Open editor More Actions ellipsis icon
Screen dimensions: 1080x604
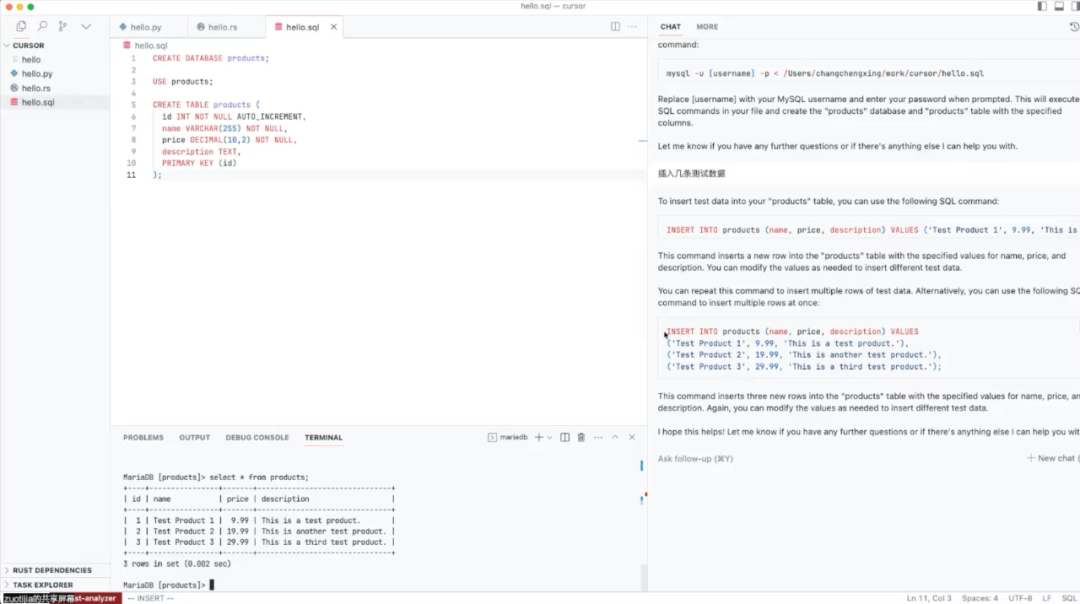(633, 26)
